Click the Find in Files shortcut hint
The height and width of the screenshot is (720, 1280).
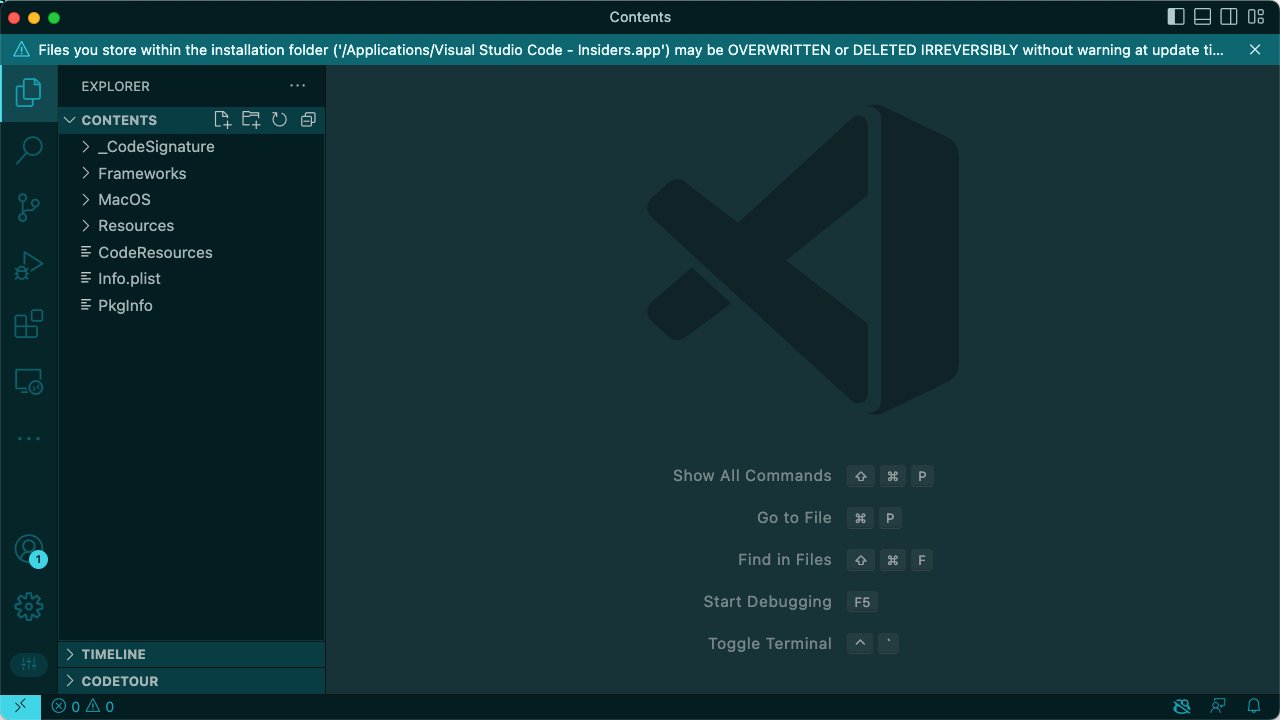click(835, 560)
